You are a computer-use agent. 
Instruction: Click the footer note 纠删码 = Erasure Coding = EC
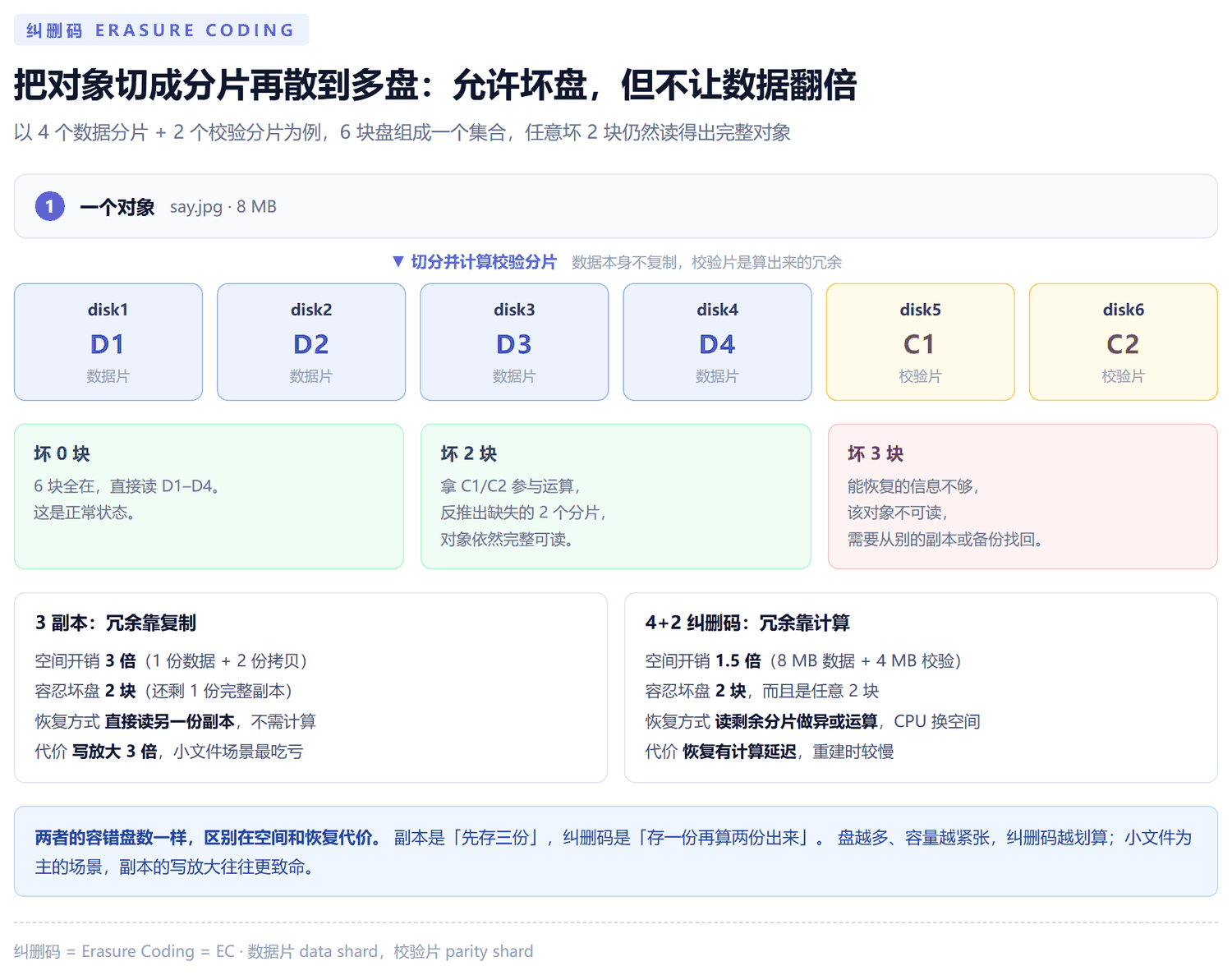point(274,951)
